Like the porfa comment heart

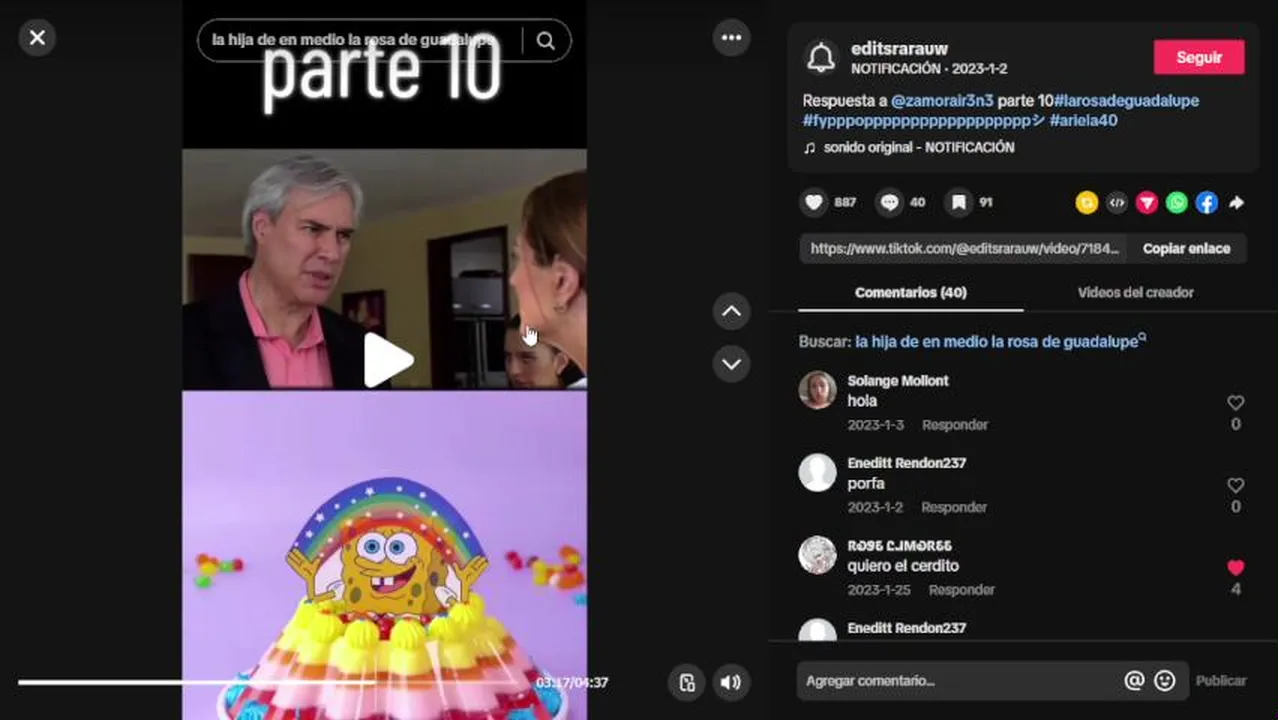[1236, 485]
